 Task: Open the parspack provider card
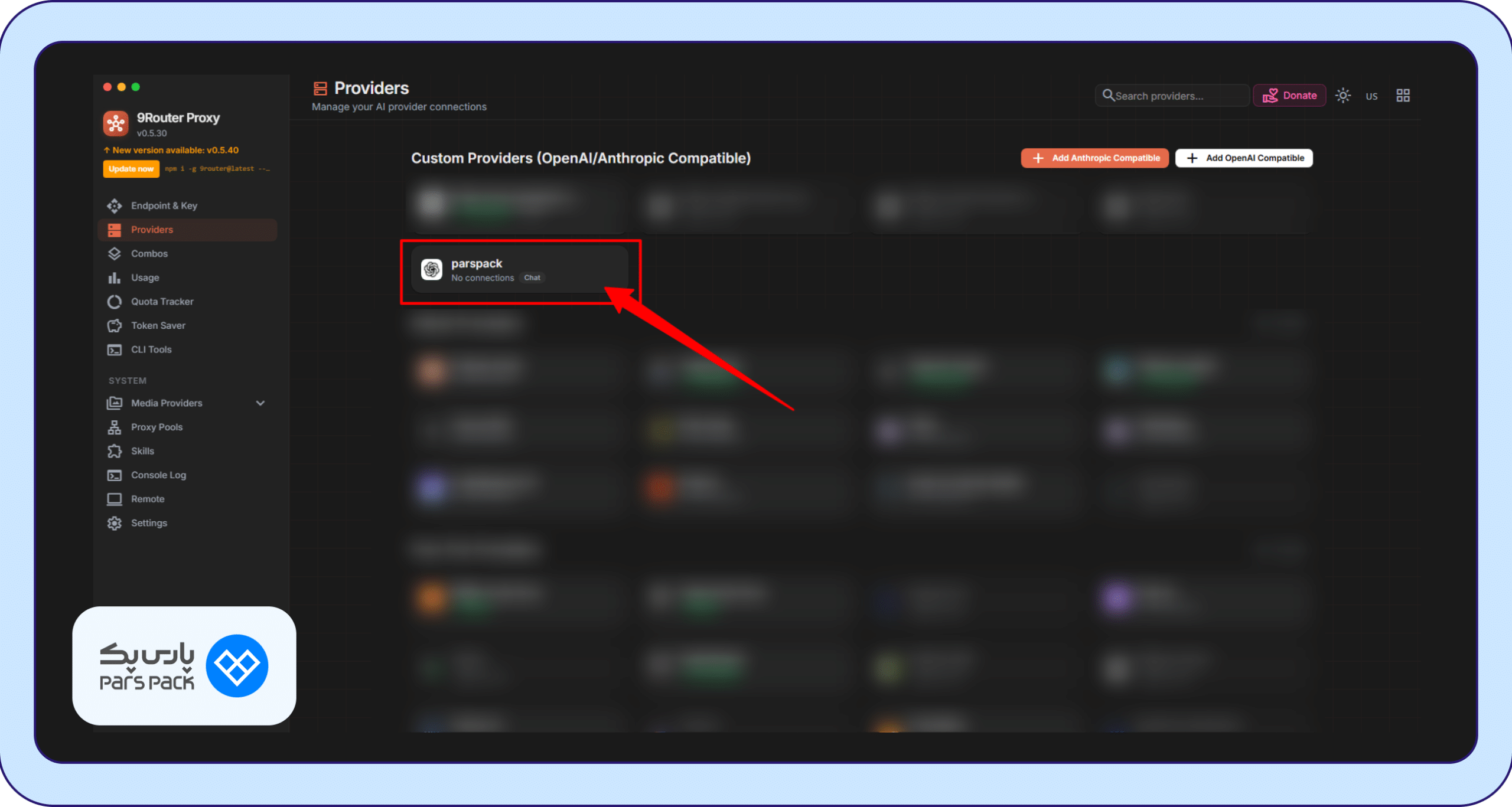pos(520,270)
